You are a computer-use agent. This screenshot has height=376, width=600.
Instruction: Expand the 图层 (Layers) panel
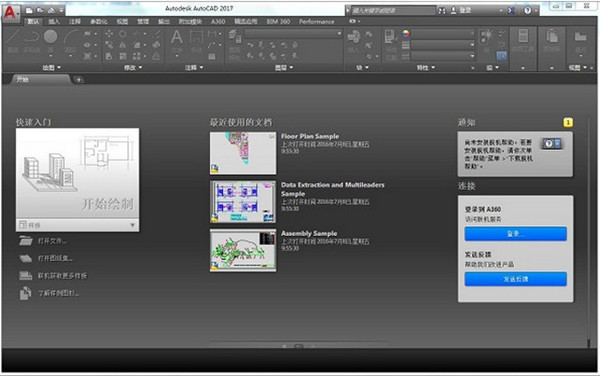[x=284, y=68]
